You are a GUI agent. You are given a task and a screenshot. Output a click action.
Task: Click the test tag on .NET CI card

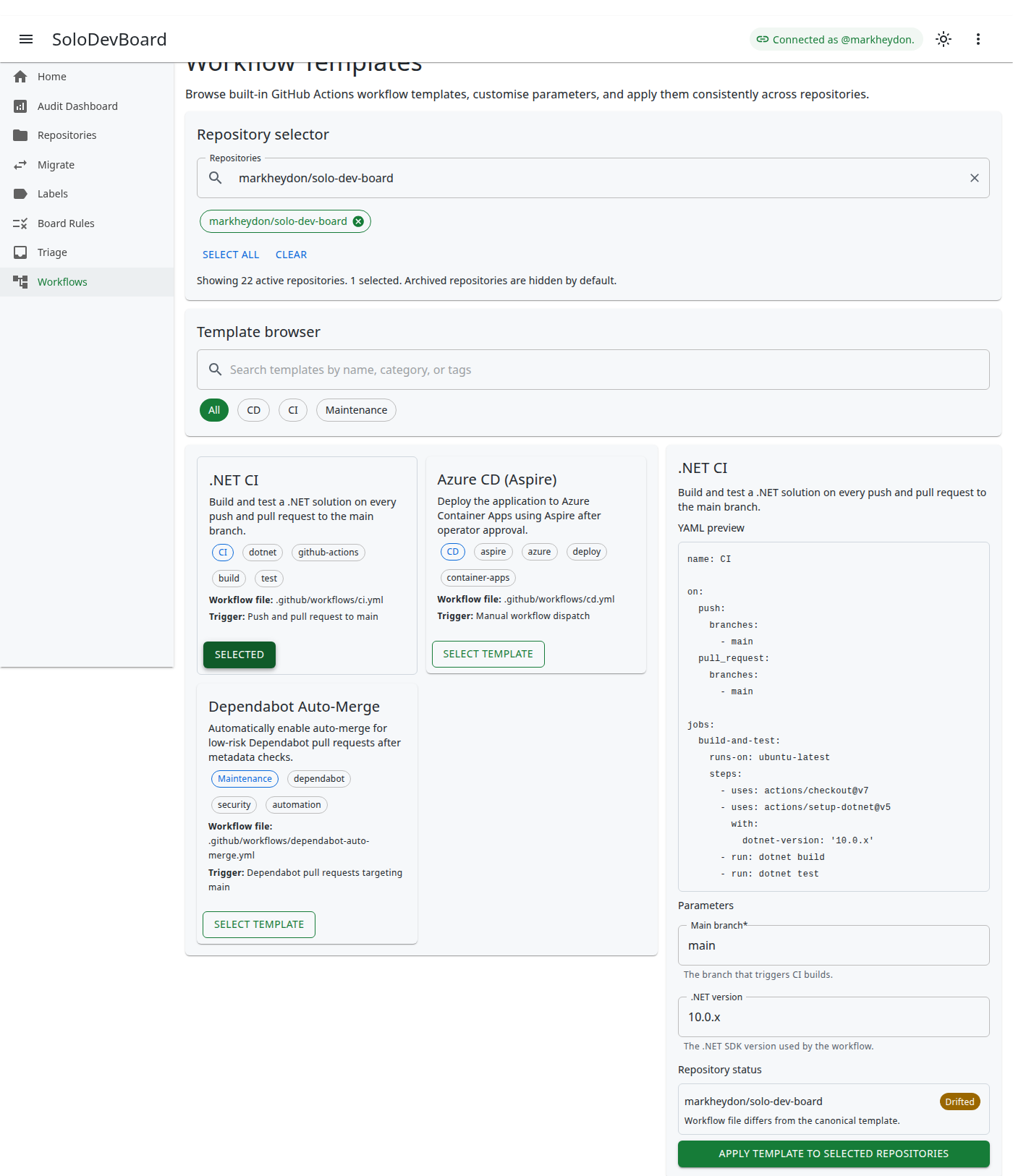269,579
